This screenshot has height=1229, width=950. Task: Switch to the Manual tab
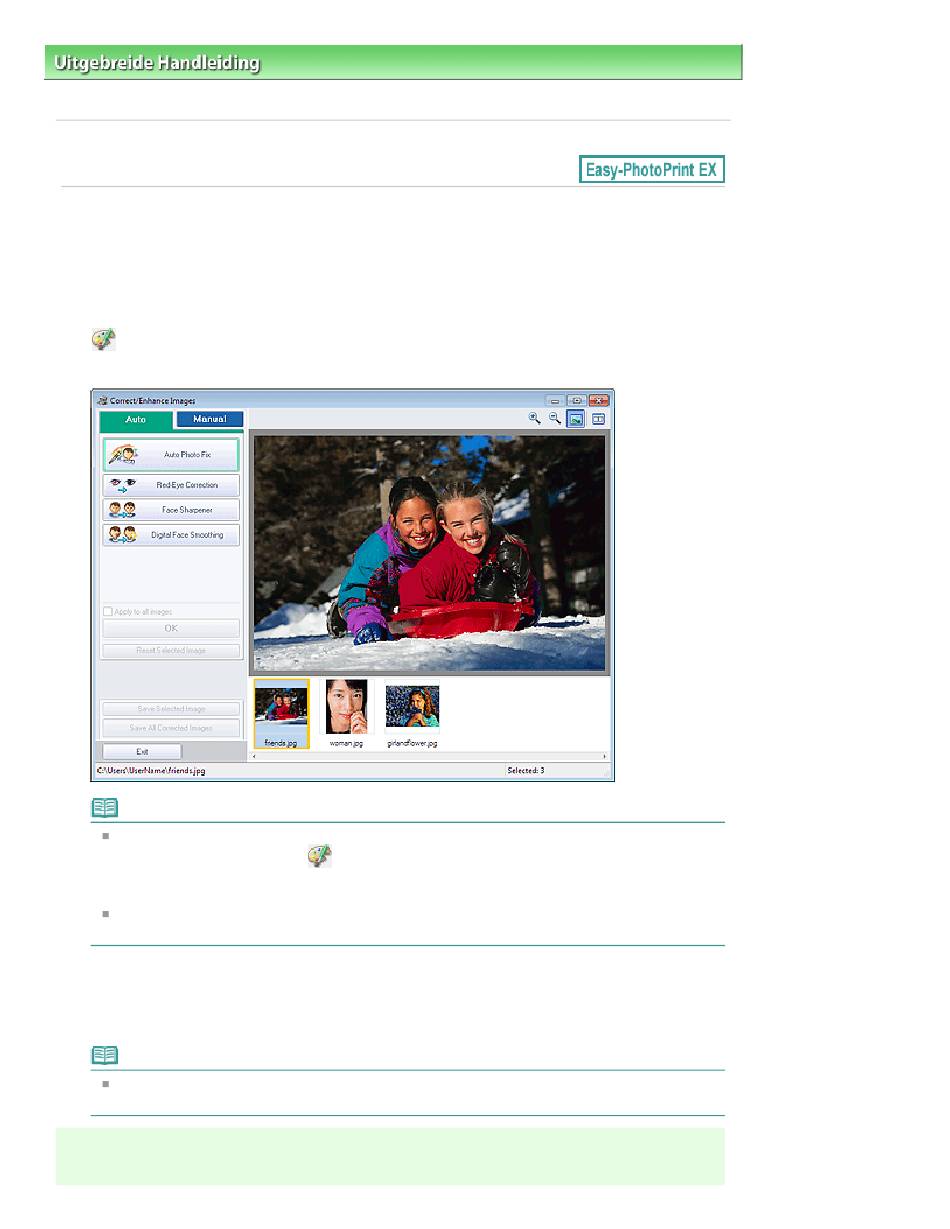pyautogui.click(x=209, y=420)
